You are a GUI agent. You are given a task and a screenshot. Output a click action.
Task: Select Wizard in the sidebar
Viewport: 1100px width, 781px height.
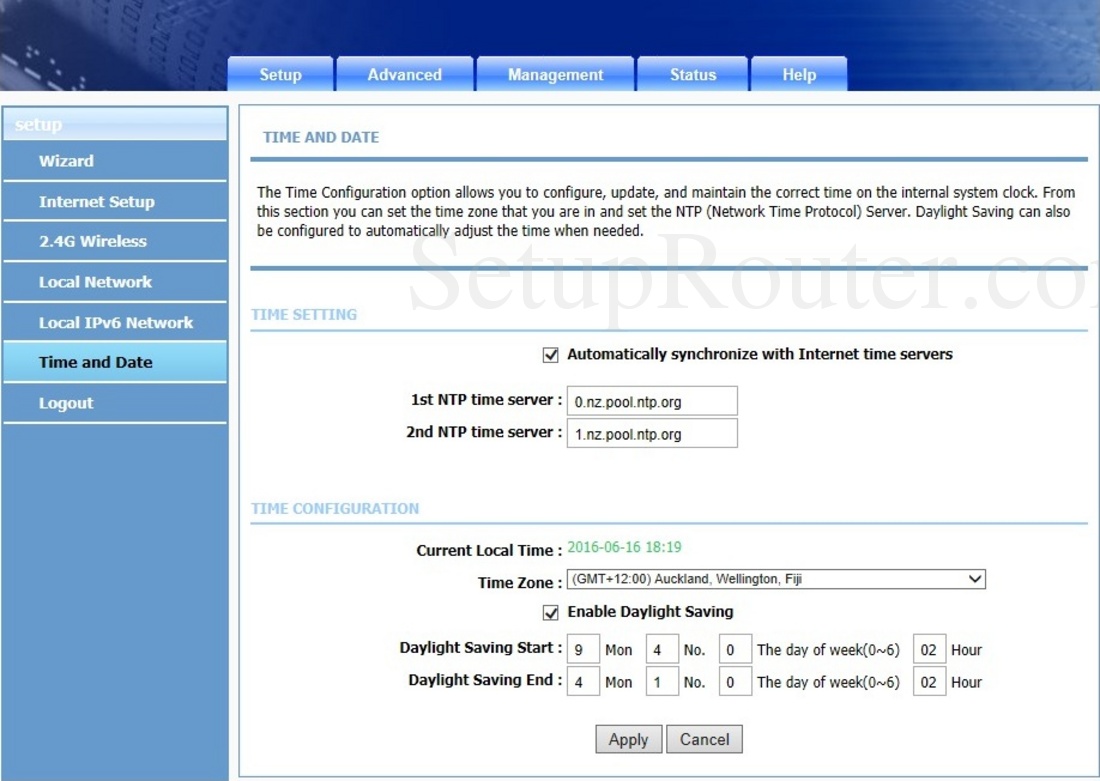115,161
